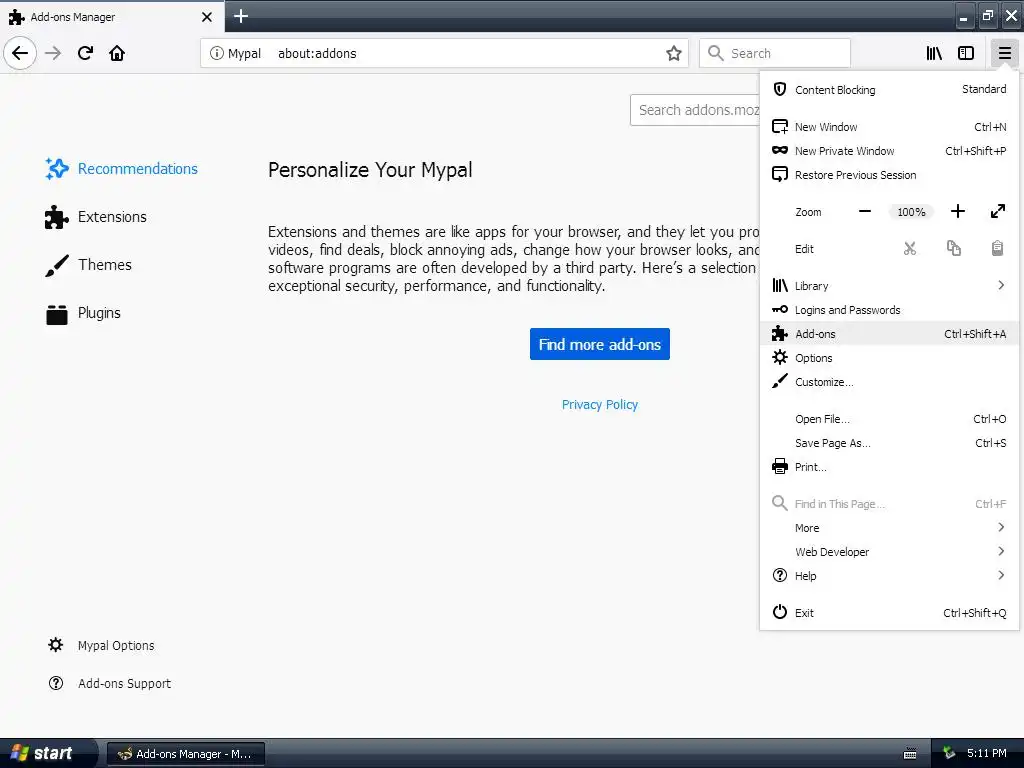Exit the browser via menu
The width and height of the screenshot is (1024, 768).
tap(889, 613)
